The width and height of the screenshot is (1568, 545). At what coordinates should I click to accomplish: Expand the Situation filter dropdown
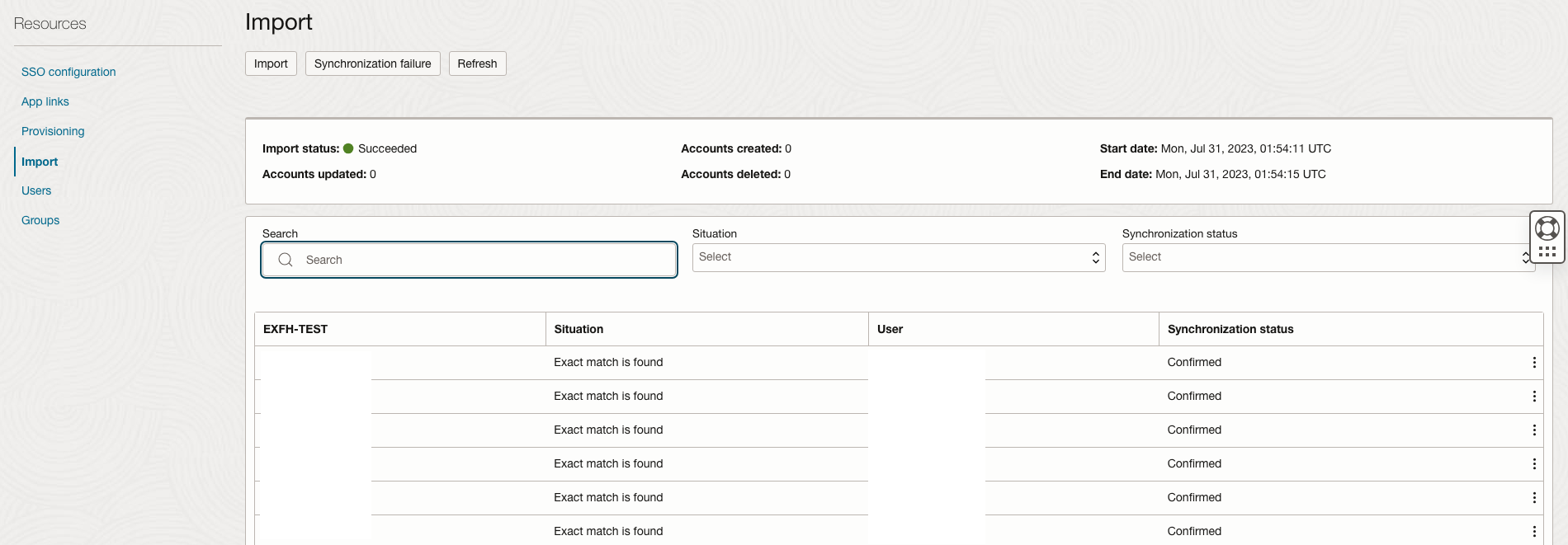(x=898, y=257)
